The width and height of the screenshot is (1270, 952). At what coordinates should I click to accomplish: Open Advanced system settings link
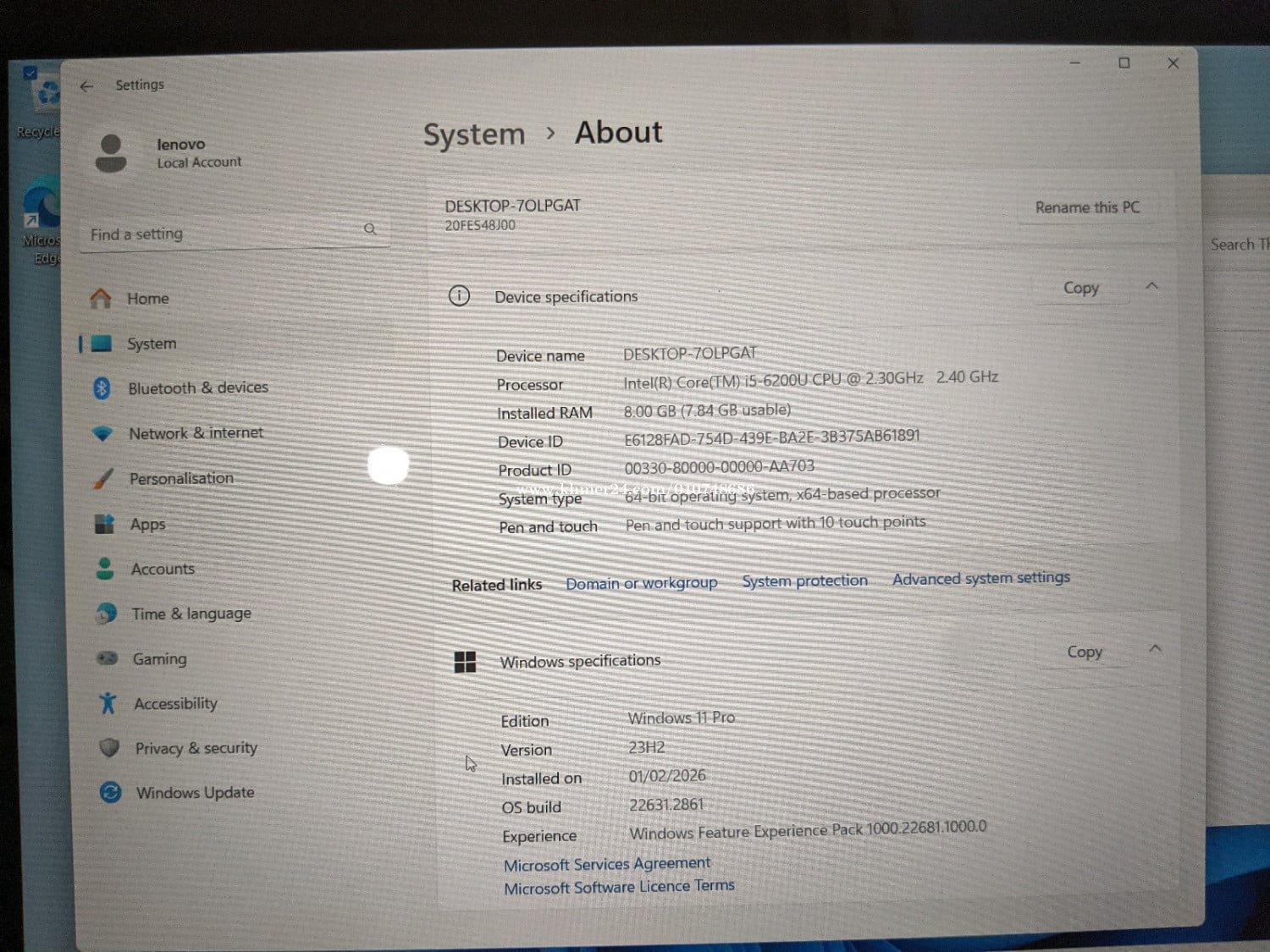pos(980,578)
